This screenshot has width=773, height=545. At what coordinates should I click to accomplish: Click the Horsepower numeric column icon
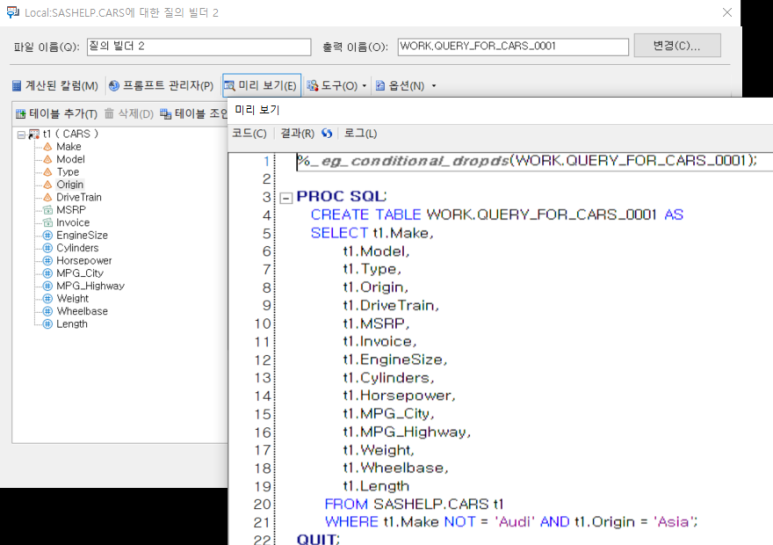(x=47, y=261)
